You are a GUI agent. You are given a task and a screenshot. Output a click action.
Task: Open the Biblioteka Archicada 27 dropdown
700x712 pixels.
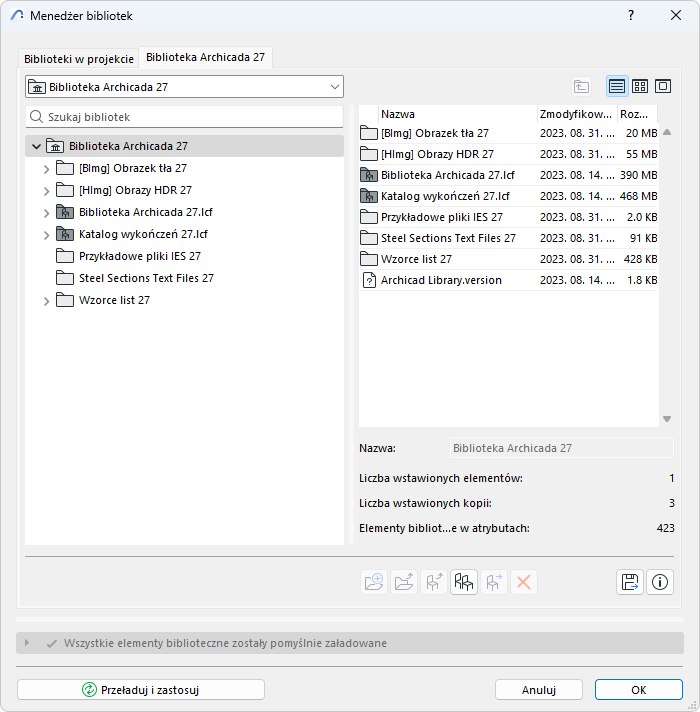pos(184,87)
